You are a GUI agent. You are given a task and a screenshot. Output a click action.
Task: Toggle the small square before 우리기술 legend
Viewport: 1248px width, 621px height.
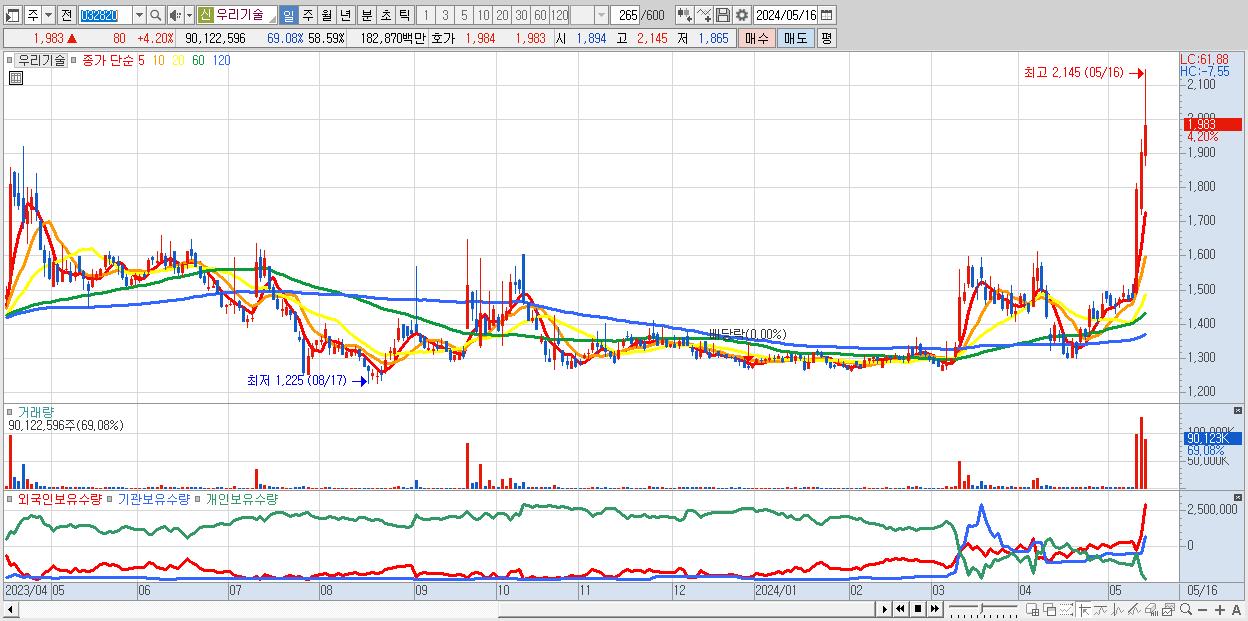click(x=12, y=60)
